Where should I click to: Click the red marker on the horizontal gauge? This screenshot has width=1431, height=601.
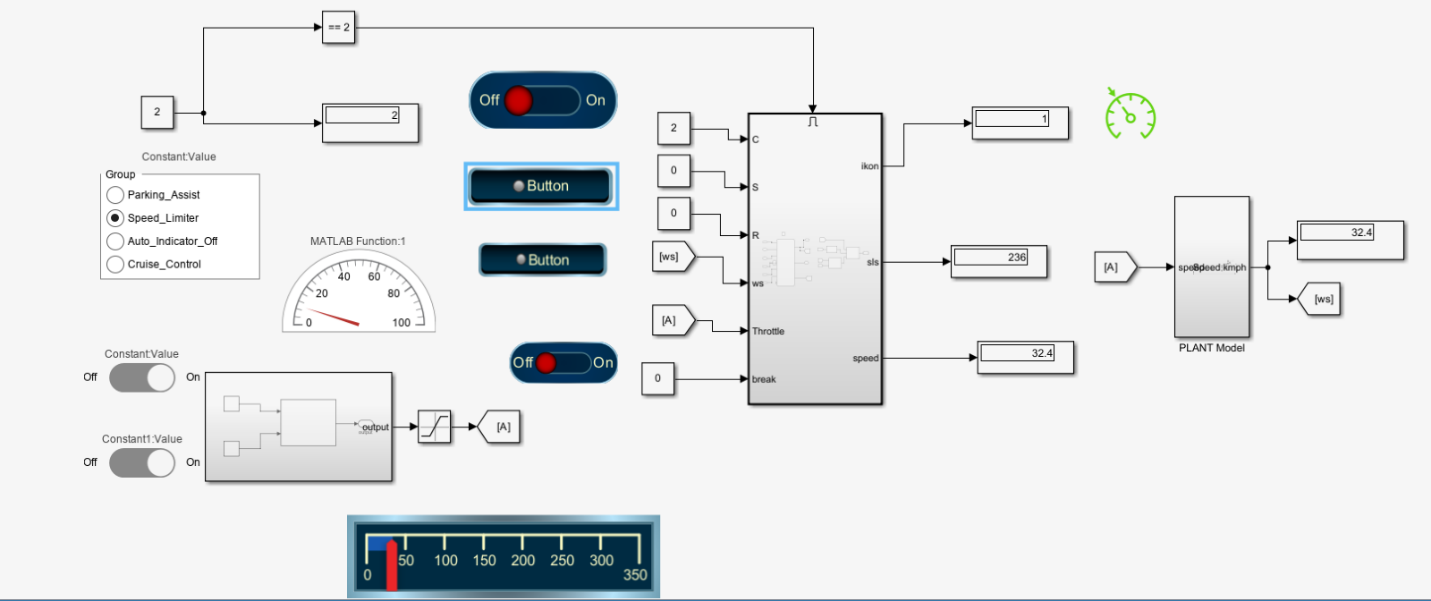(392, 565)
